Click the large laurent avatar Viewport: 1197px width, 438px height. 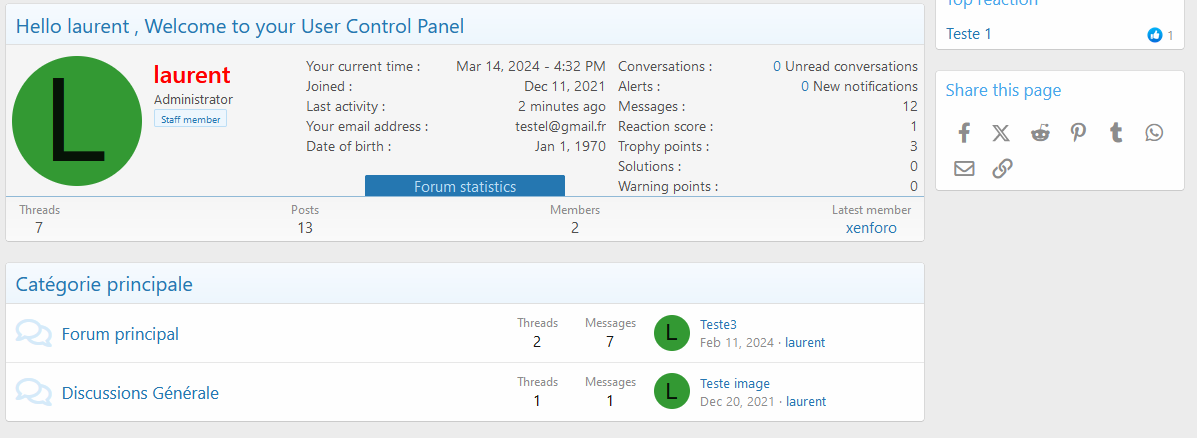coord(76,120)
